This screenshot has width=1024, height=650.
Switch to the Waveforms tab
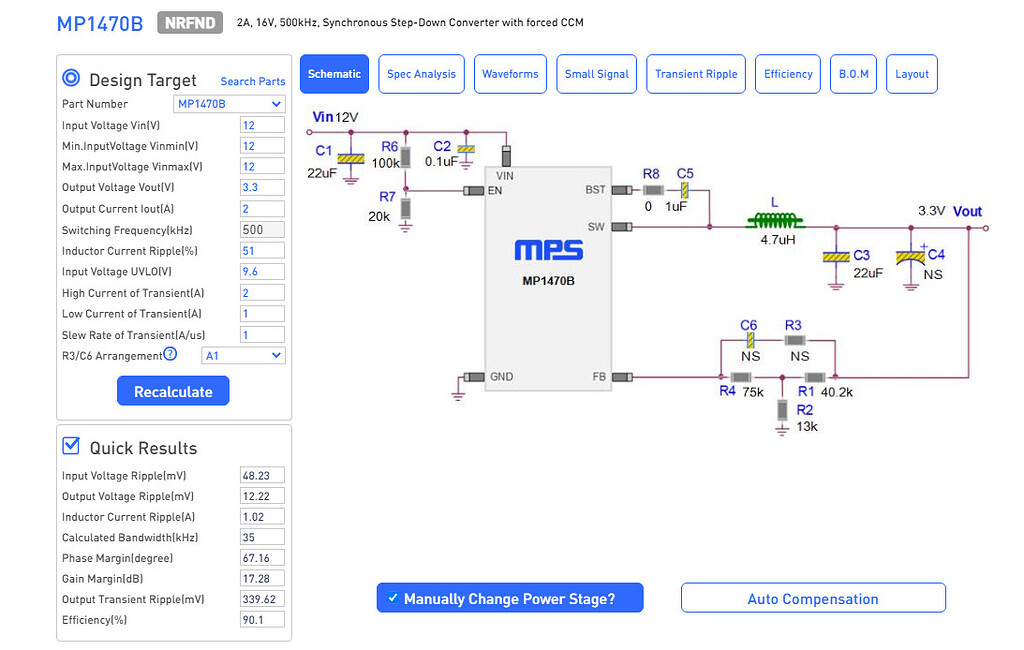coord(510,74)
